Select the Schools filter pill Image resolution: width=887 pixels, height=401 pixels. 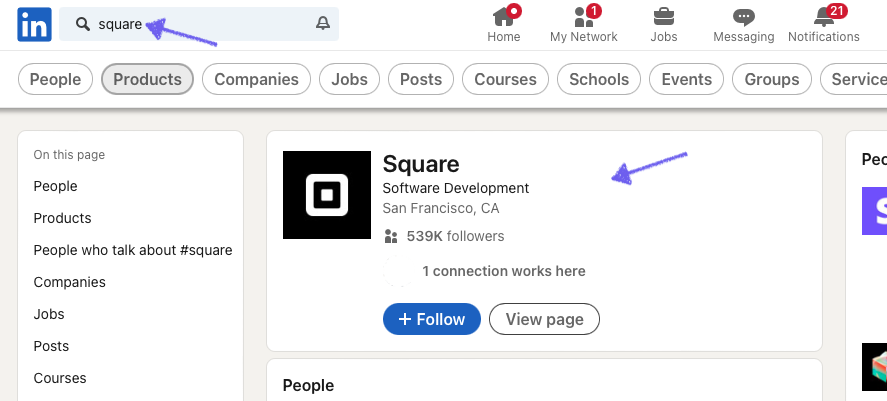(599, 79)
